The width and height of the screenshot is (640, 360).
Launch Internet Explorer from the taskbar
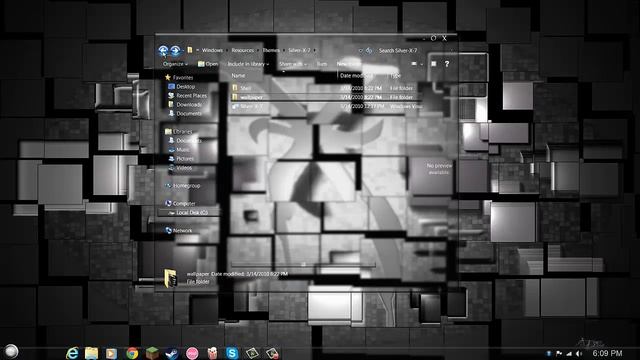pos(72,353)
